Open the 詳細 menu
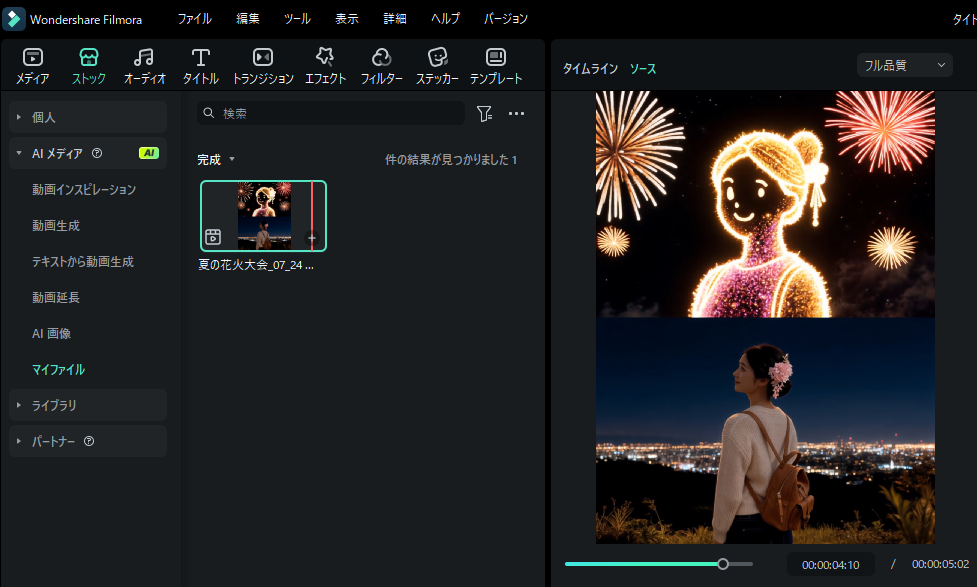The image size is (977, 587). (394, 19)
